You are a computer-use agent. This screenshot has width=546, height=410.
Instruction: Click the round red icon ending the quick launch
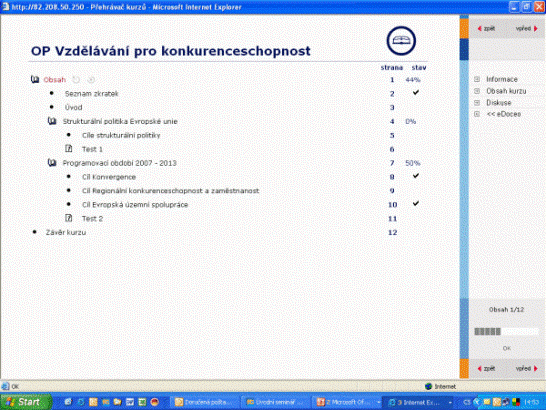coord(155,402)
